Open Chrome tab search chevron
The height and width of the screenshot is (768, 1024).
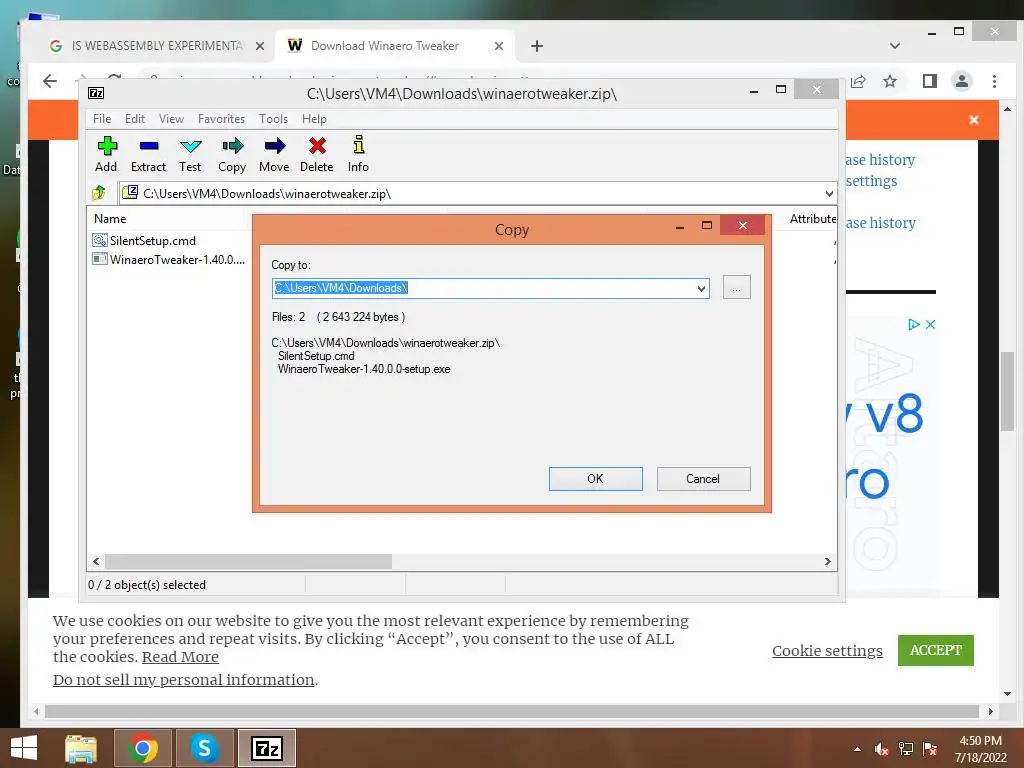pyautogui.click(x=895, y=46)
